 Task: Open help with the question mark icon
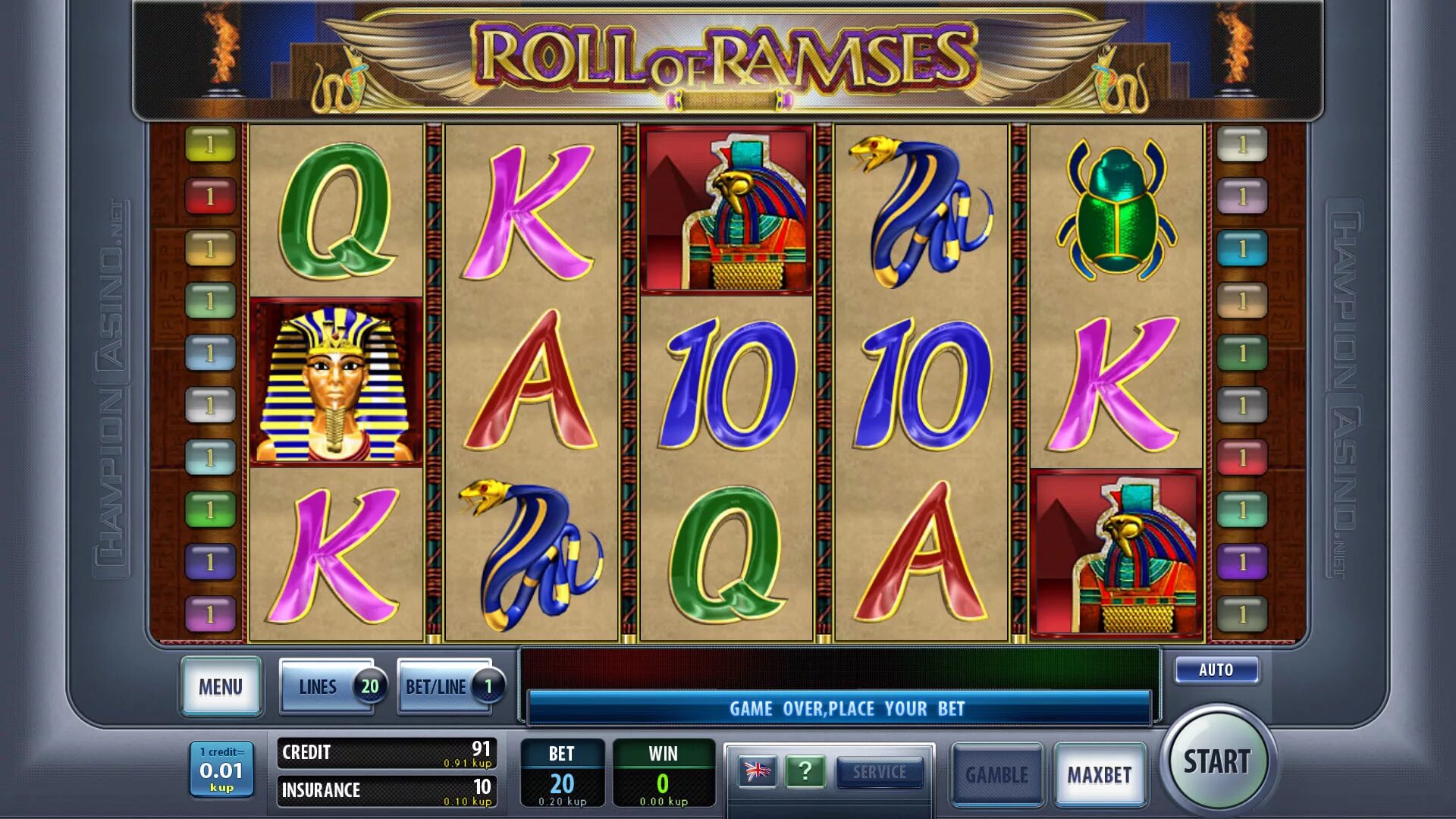tap(805, 772)
